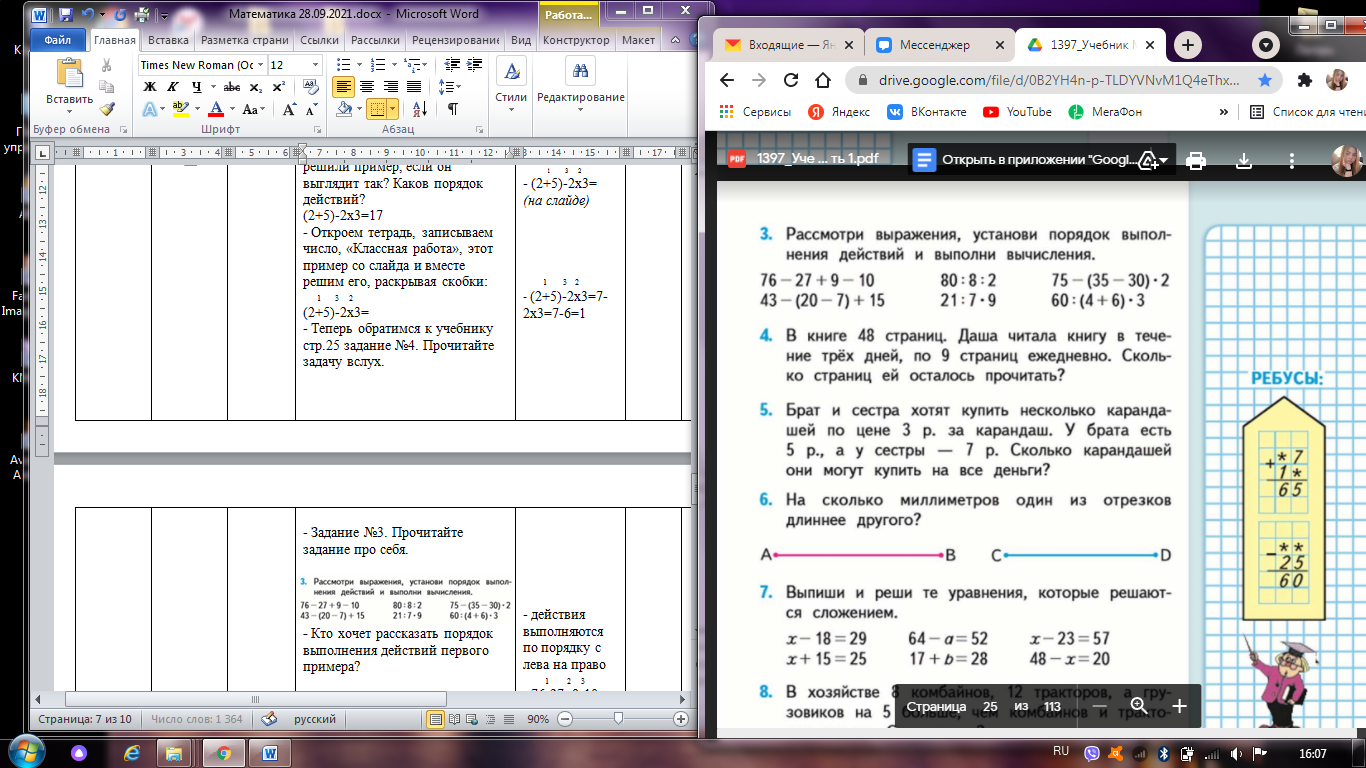Click the Cut scissors icon in the Clipboard group
Screen dimensions: 1366x768
tap(107, 65)
